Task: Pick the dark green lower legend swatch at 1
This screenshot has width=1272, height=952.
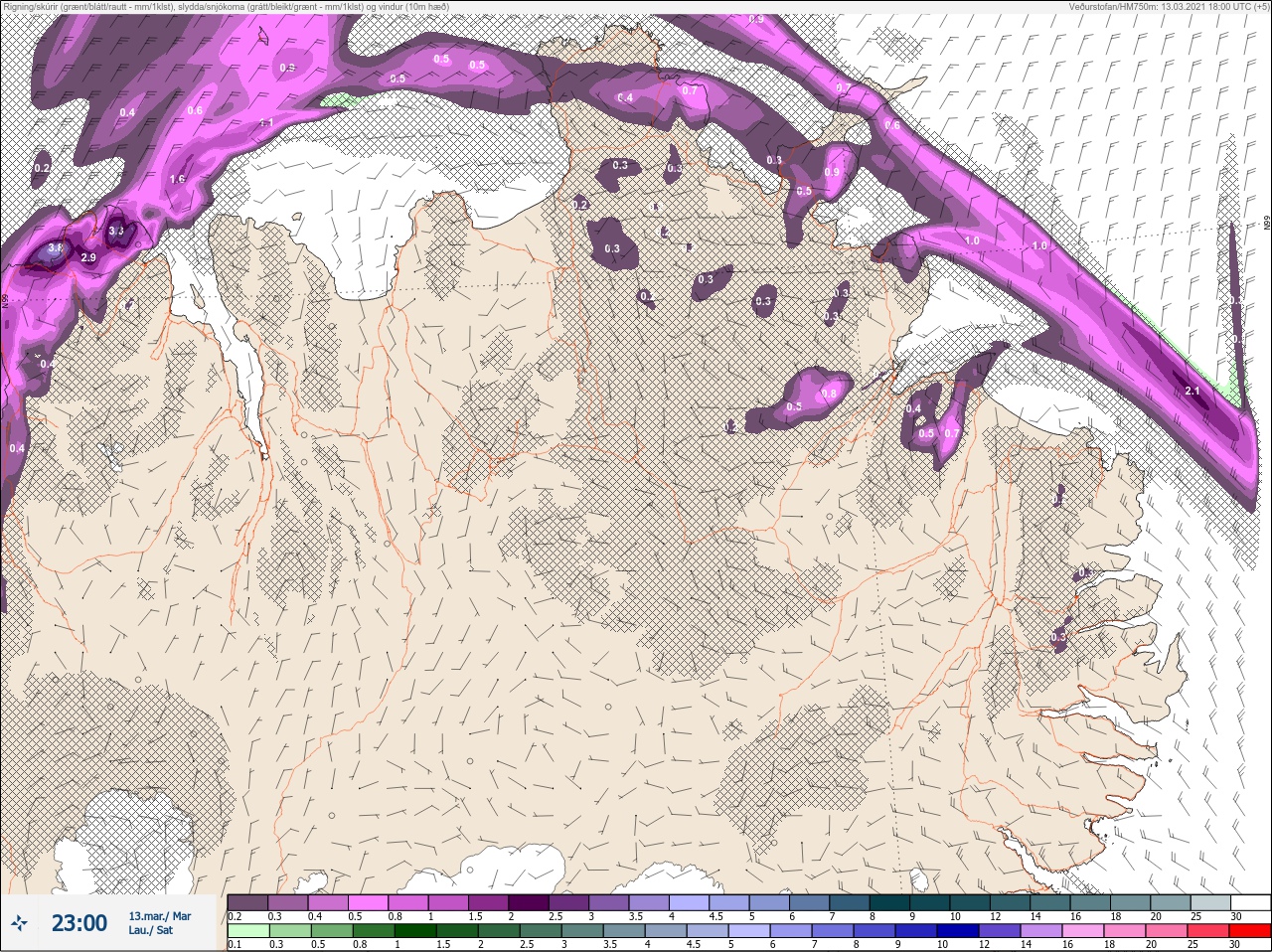Action: [x=414, y=931]
